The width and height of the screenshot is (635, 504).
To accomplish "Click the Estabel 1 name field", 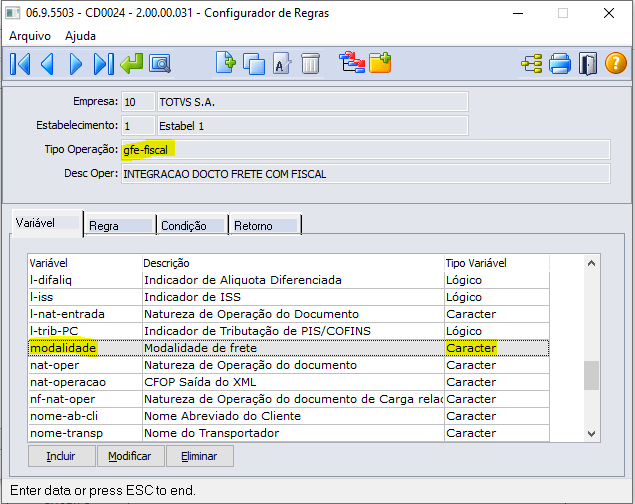I will click(313, 126).
